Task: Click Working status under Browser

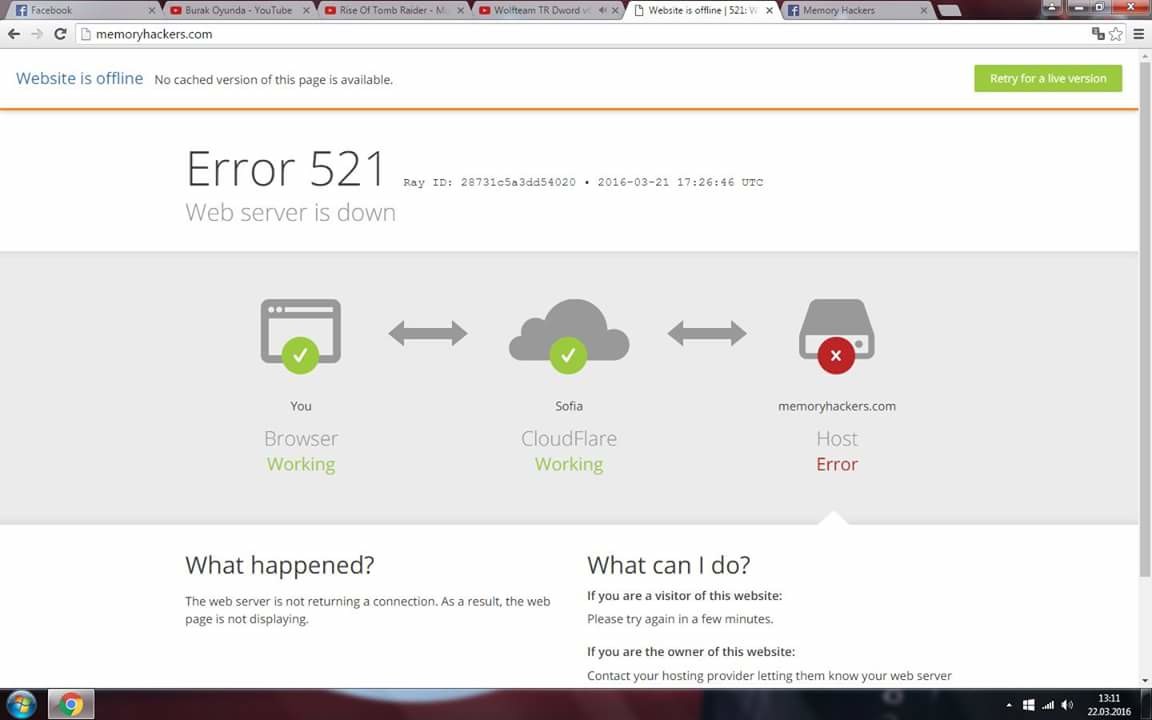Action: tap(300, 464)
